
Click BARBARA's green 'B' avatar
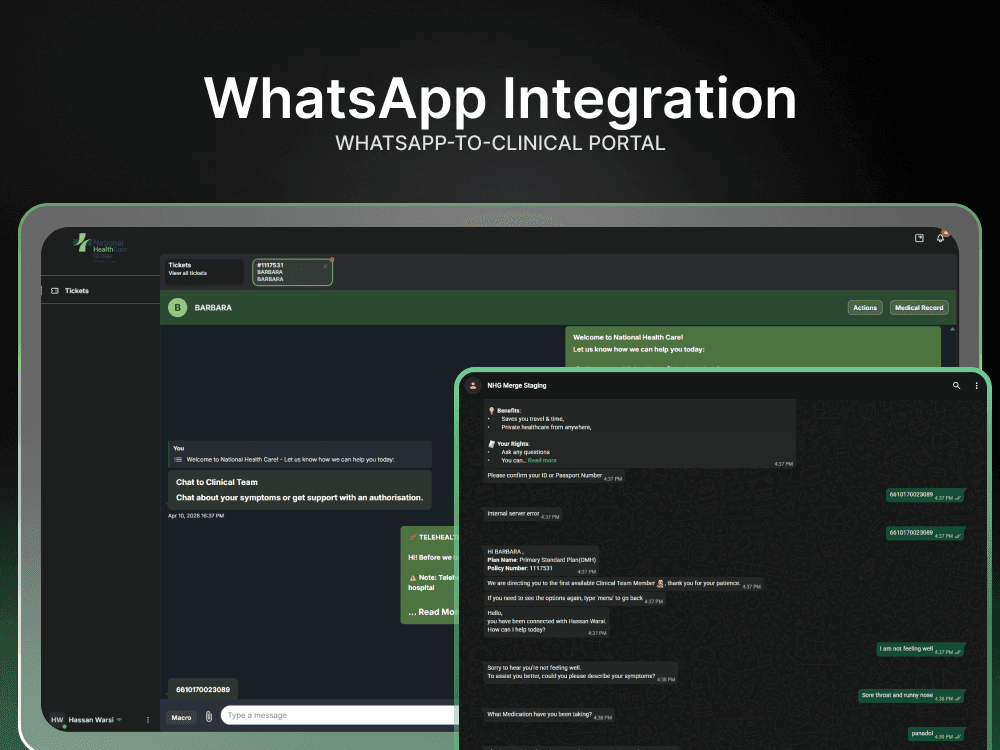click(x=177, y=307)
